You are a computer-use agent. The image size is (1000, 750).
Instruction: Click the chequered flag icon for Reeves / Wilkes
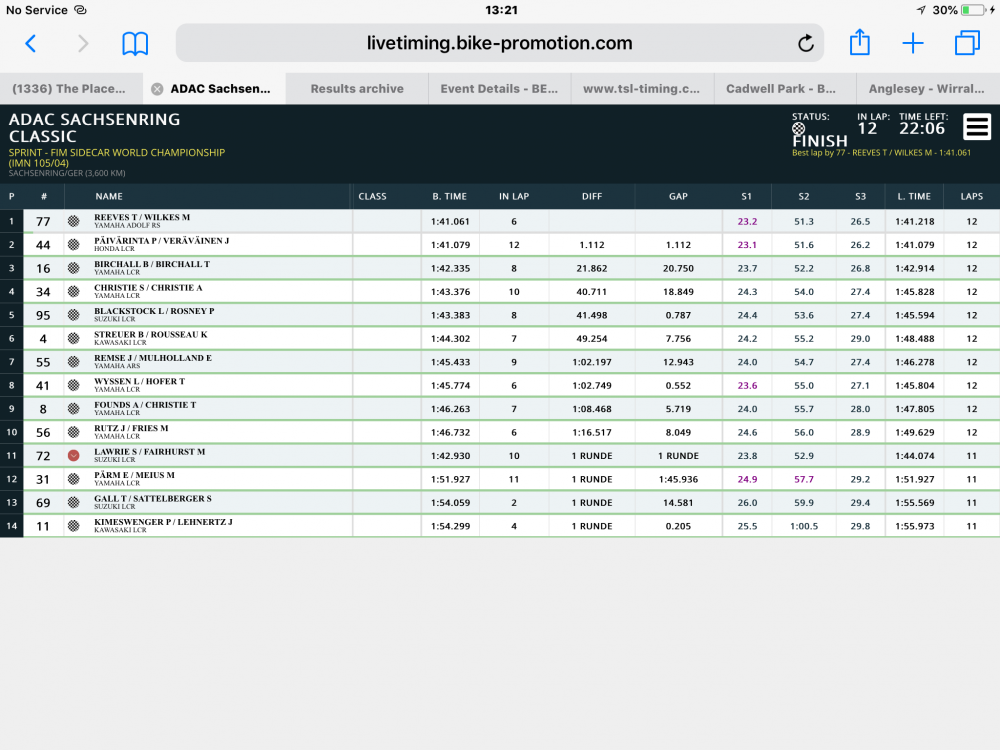(x=74, y=221)
